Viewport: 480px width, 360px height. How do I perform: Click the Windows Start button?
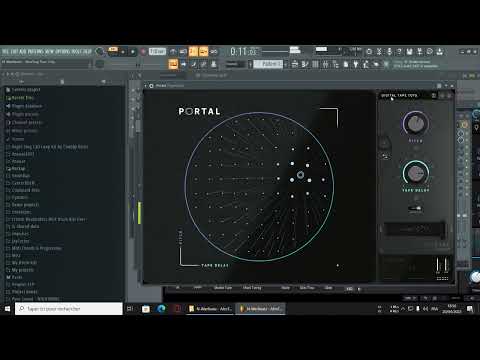coord(7,309)
